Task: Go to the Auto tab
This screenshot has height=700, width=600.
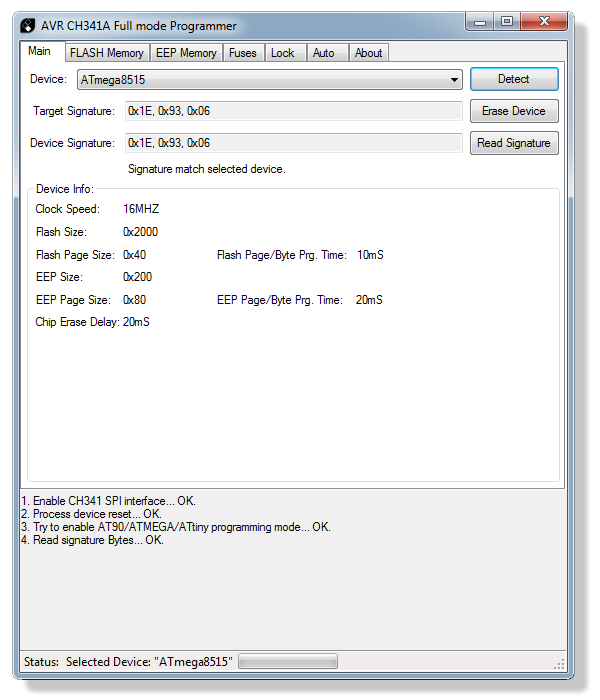Action: point(327,53)
